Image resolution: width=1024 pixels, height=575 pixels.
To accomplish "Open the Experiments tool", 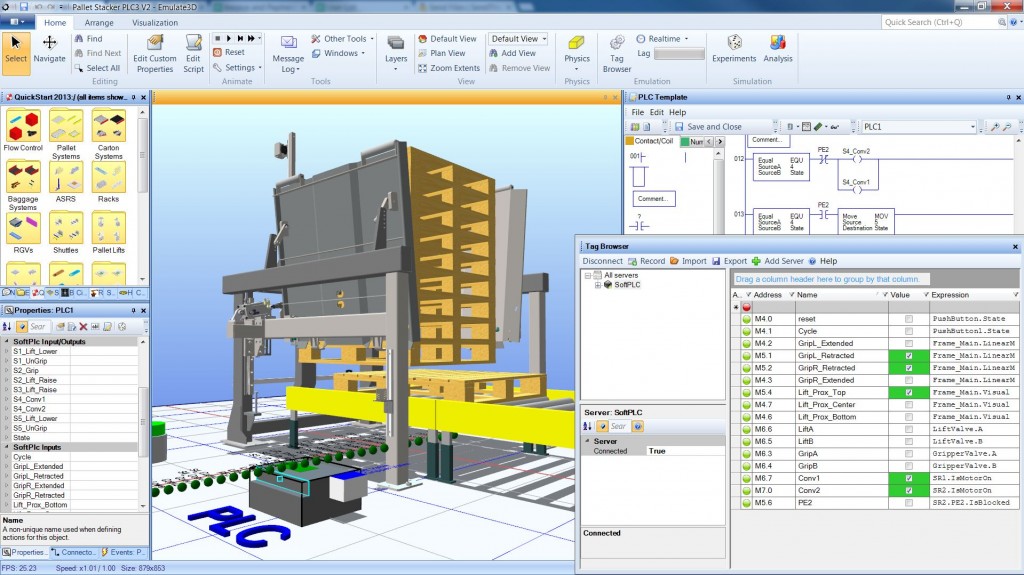I will [x=734, y=50].
